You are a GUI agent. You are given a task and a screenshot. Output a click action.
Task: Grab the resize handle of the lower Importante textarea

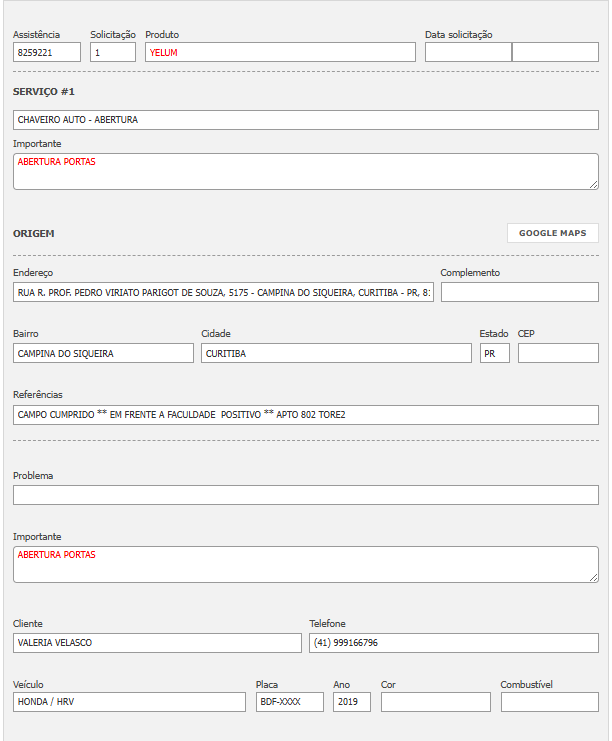(x=593, y=577)
